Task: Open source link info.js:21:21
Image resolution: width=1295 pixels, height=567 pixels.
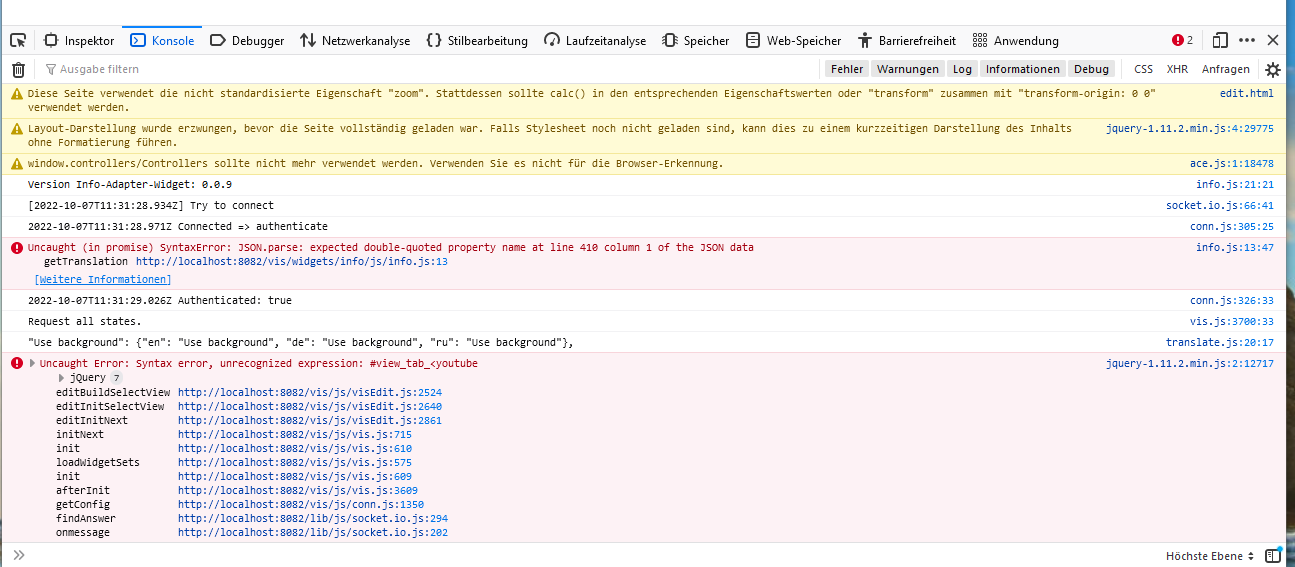Action: [1235, 185]
